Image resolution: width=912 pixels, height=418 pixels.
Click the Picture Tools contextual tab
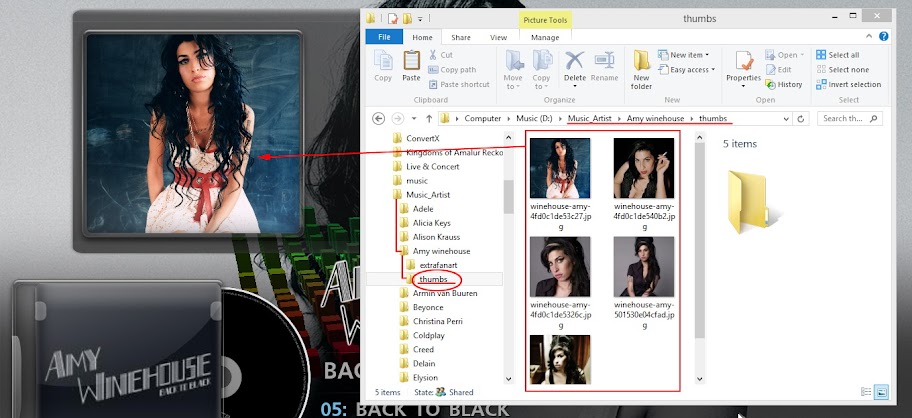(x=545, y=20)
